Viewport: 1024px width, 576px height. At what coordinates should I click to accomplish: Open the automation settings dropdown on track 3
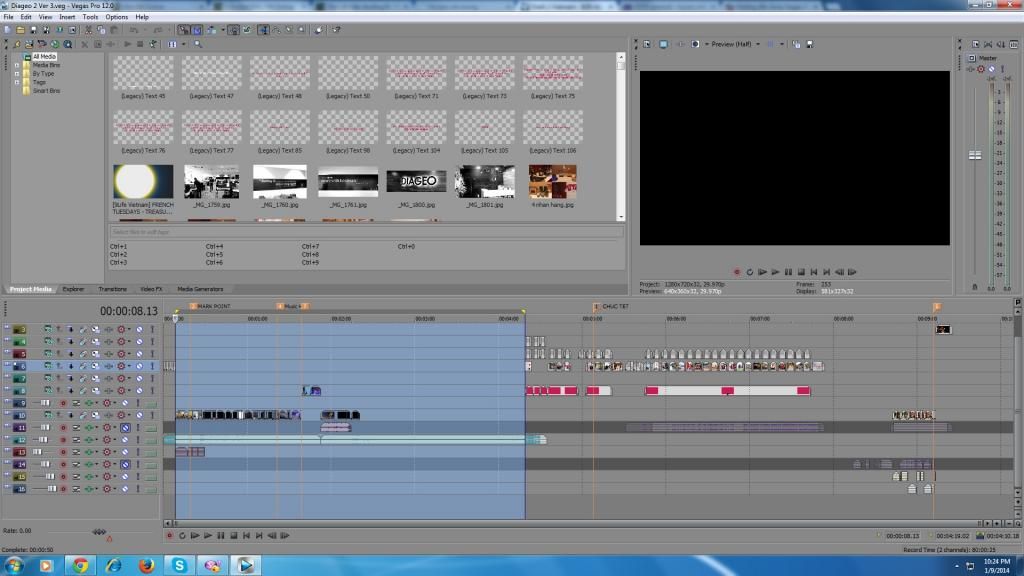pyautogui.click(x=129, y=330)
